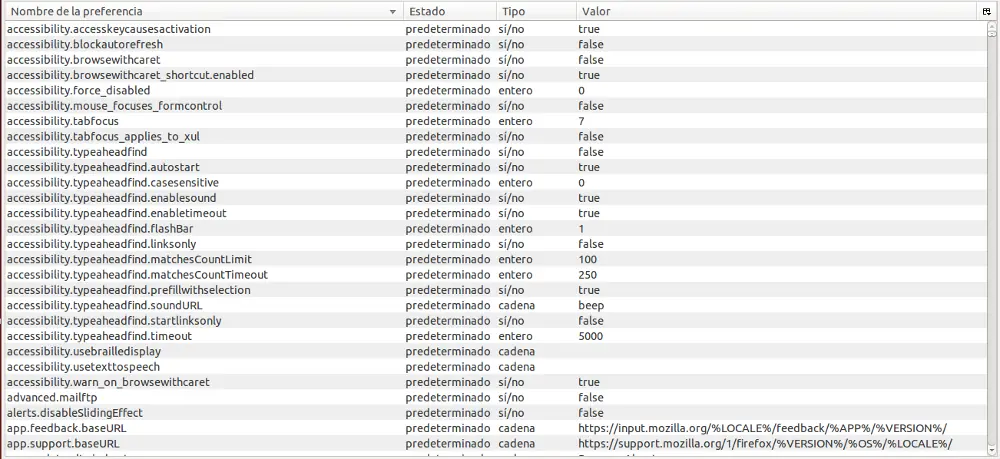
Task: Click sort arrow in preference name header
Action: (x=392, y=12)
